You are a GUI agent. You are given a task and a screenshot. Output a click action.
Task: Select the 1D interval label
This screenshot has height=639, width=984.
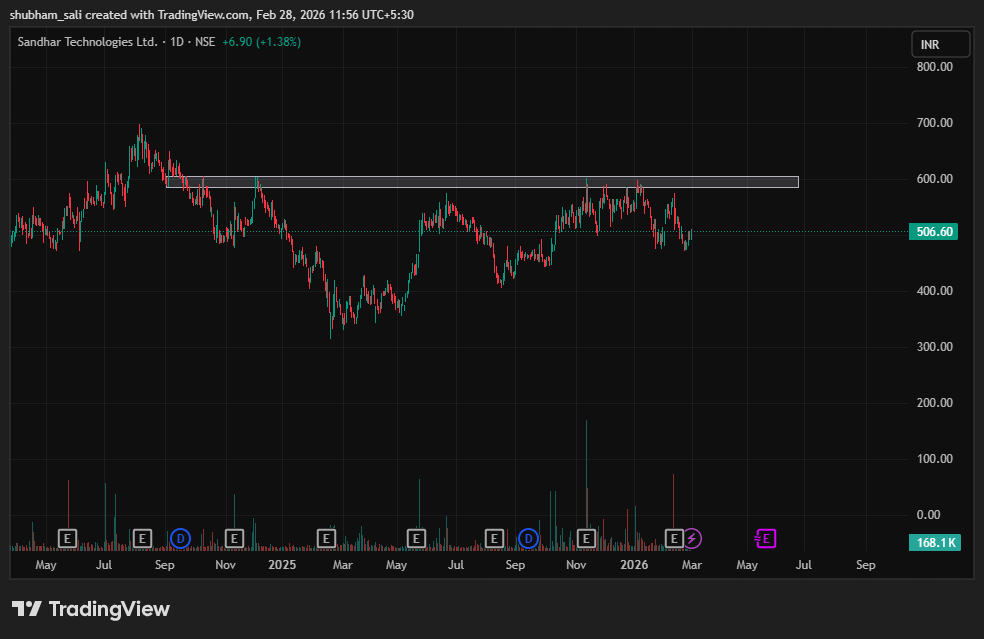pos(177,42)
